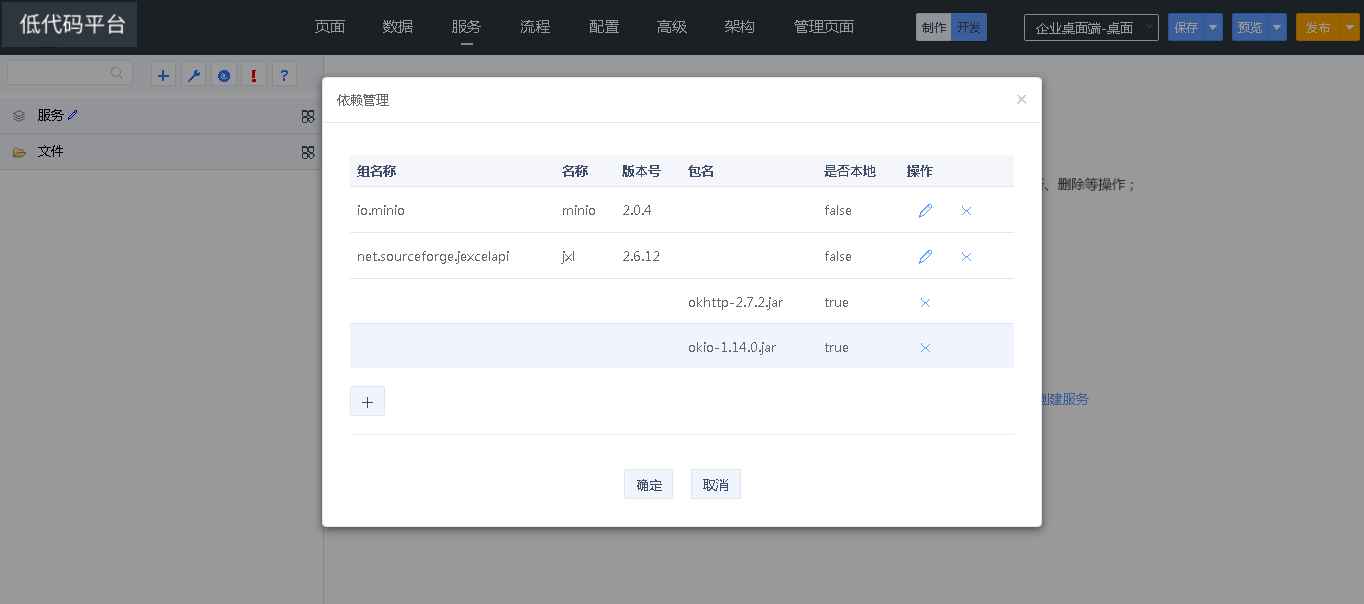This screenshot has height=604, width=1364.
Task: Switch to 制作 mode
Action: 933,28
